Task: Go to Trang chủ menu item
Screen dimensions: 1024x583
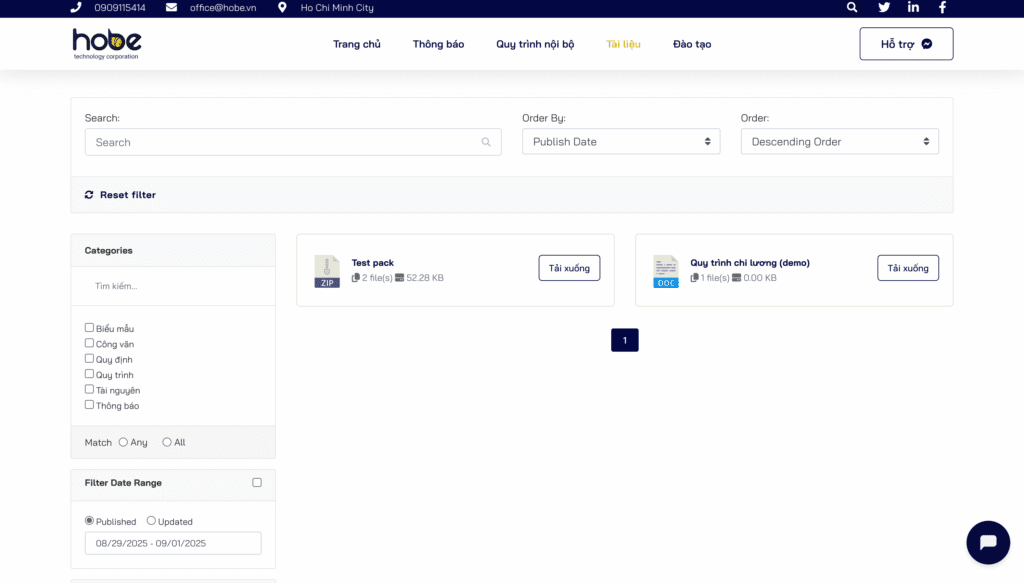Action: (357, 44)
